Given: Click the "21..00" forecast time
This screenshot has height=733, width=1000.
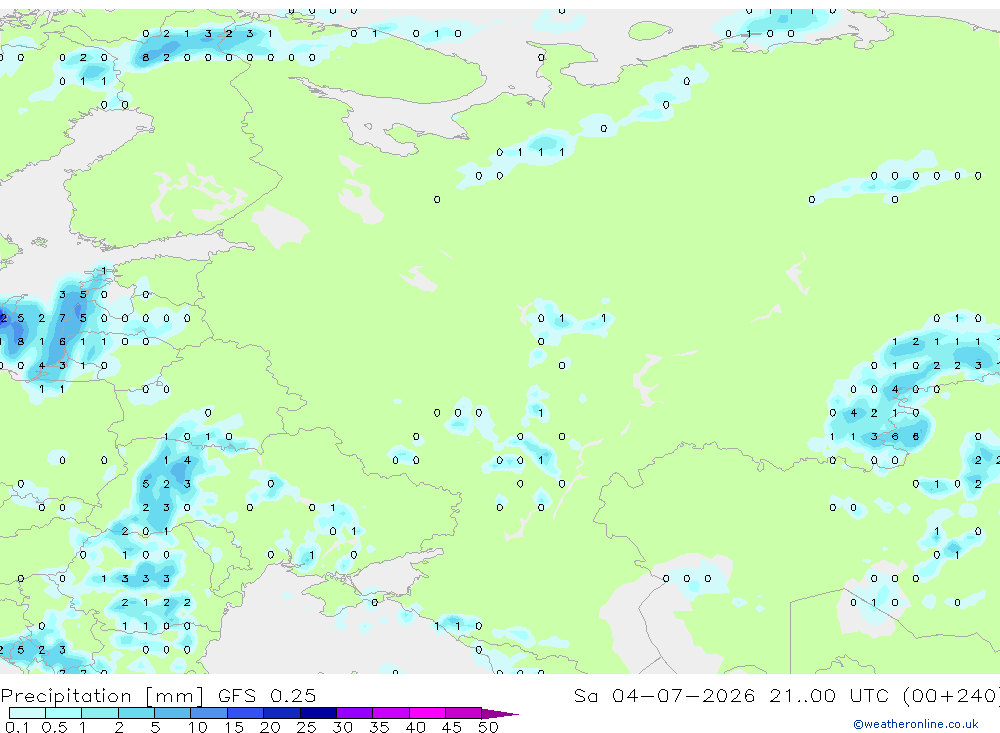Looking at the screenshot, I should pos(802,695).
